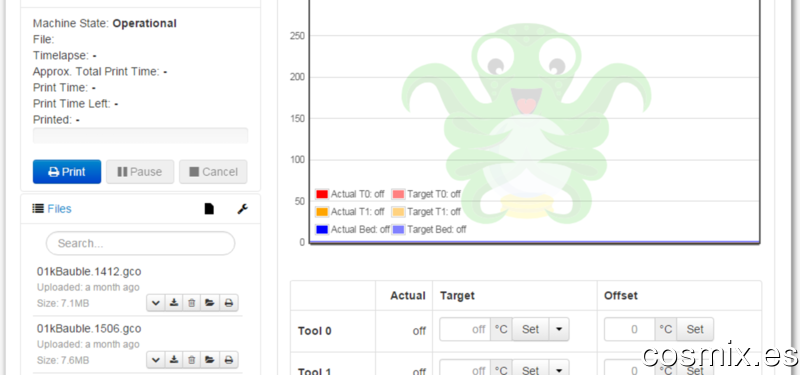Click the blue Actual Bed legend swatch
The image size is (800, 375).
click(x=322, y=230)
